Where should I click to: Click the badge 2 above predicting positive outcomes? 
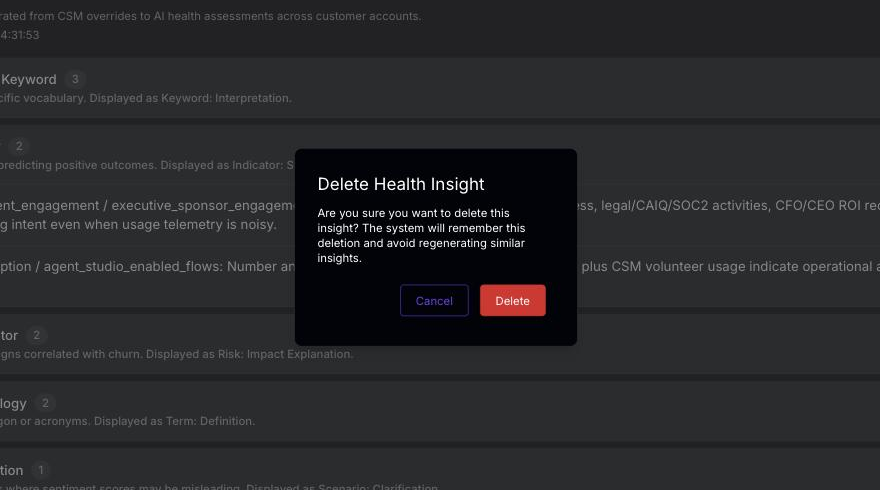(19, 146)
